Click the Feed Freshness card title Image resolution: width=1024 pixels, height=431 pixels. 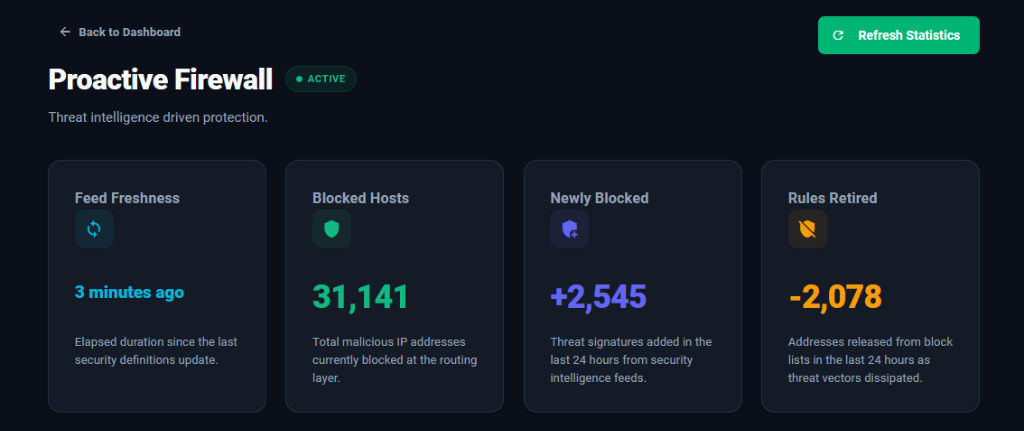pyautogui.click(x=127, y=198)
